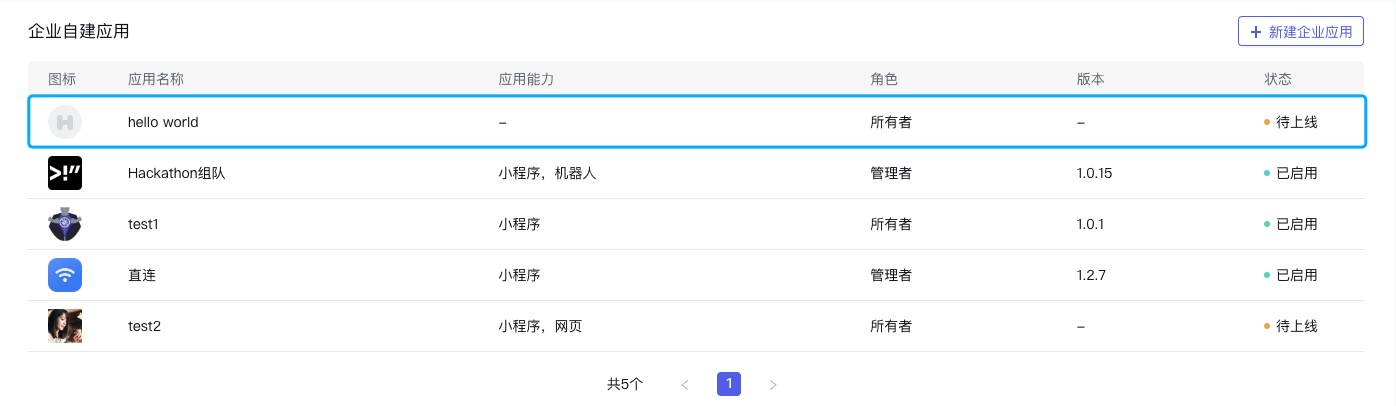Click 已启用 status of 直连 row
This screenshot has height=406, width=1396.
[x=1297, y=275]
